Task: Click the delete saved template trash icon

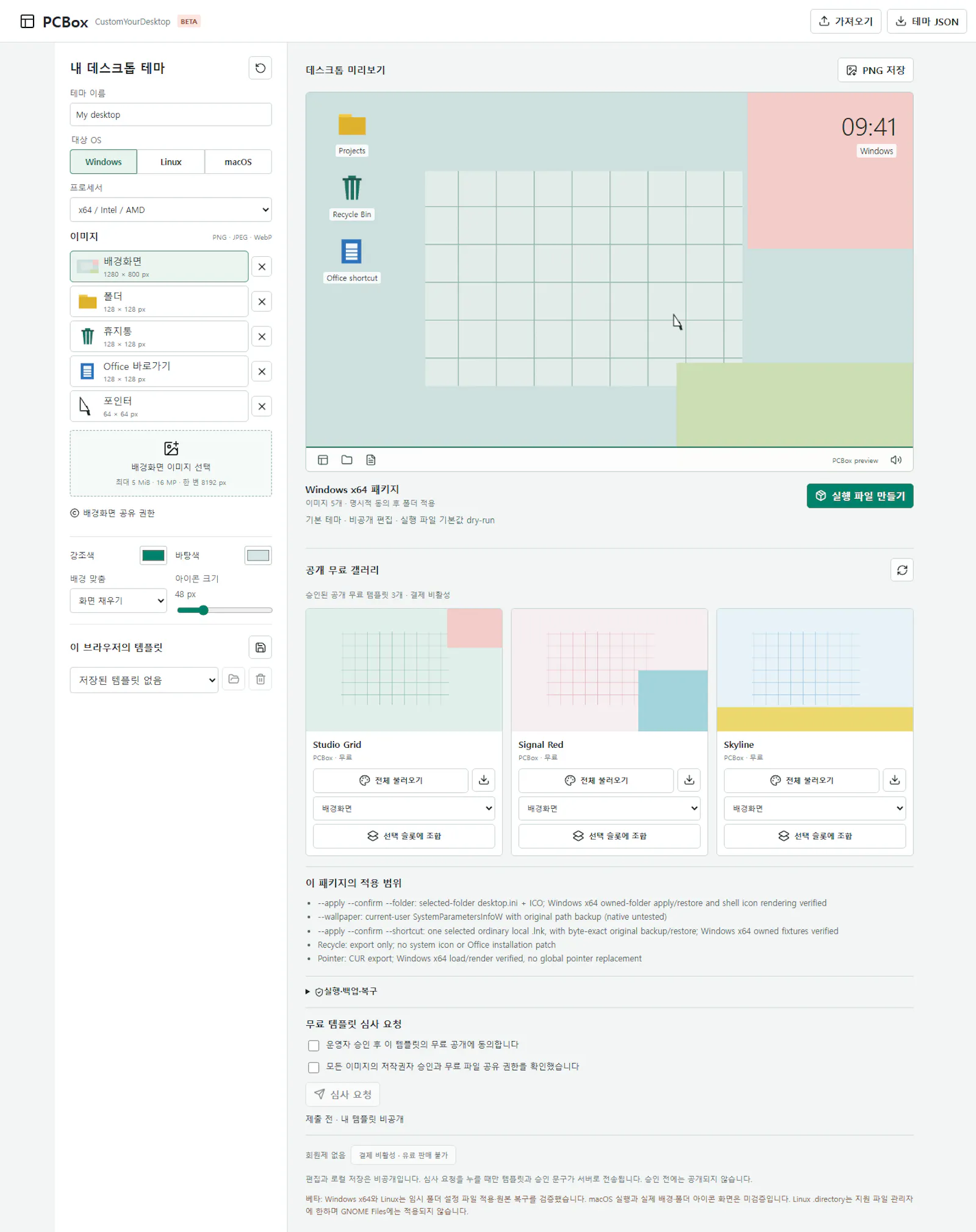Action: (x=260, y=679)
